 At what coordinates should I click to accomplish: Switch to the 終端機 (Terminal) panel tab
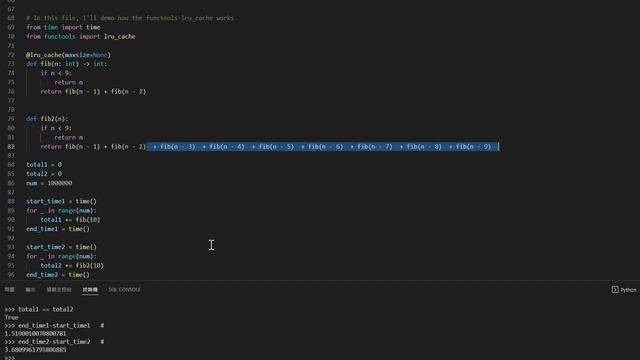90,289
